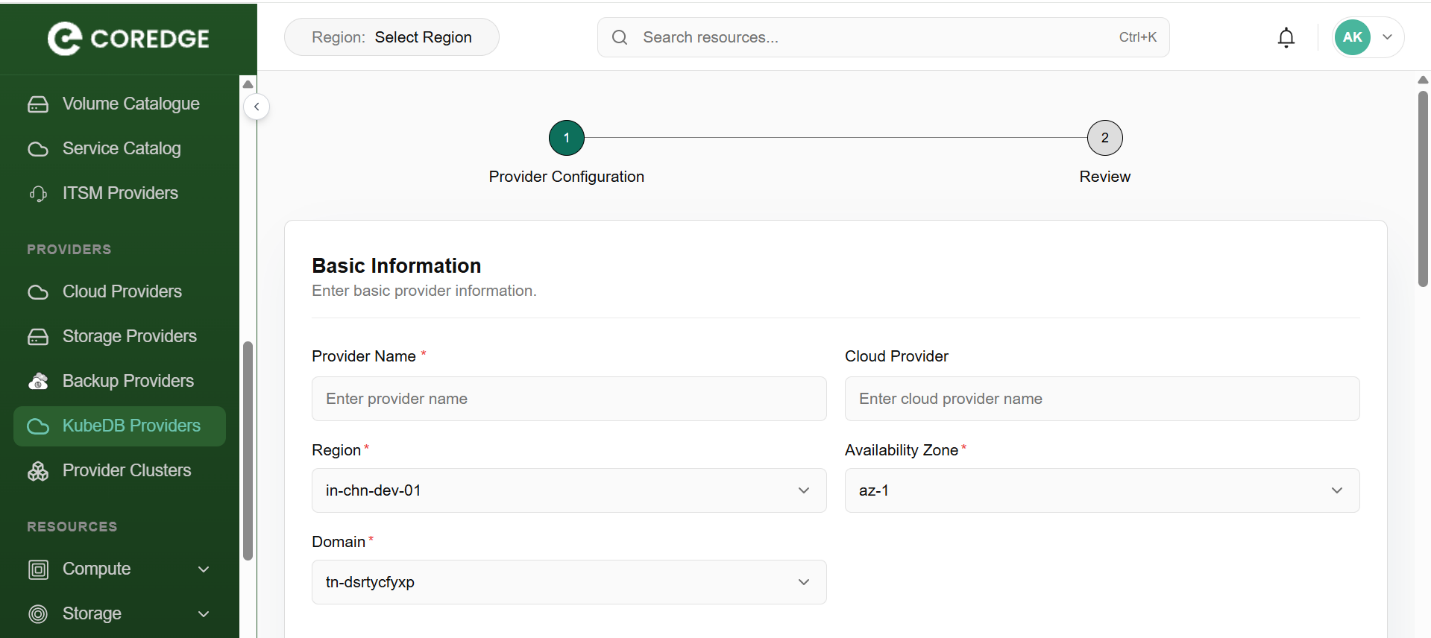
Task: Click the Provider Name input field
Action: point(568,399)
